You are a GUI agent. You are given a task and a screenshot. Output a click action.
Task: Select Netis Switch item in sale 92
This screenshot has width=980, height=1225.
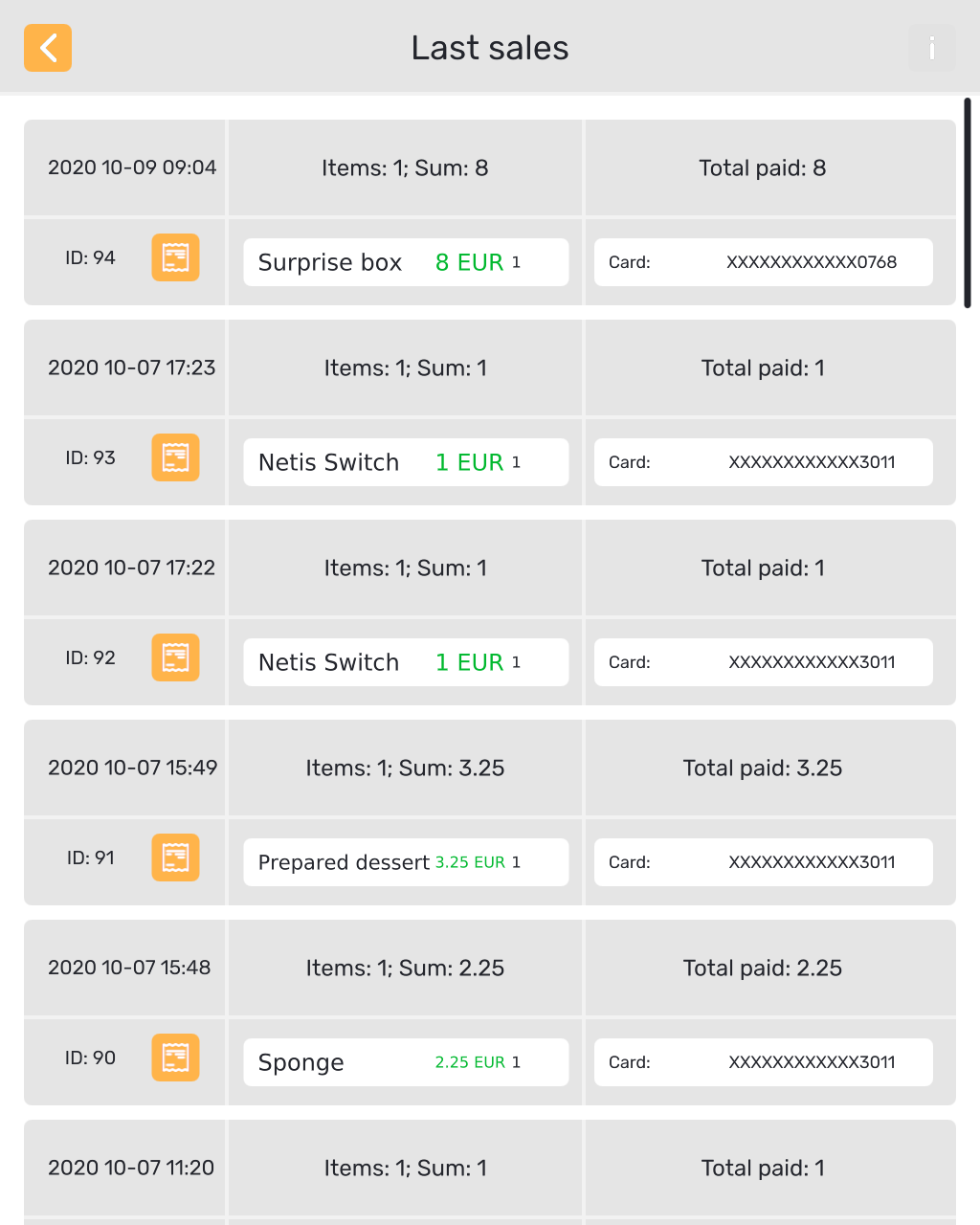(x=406, y=662)
